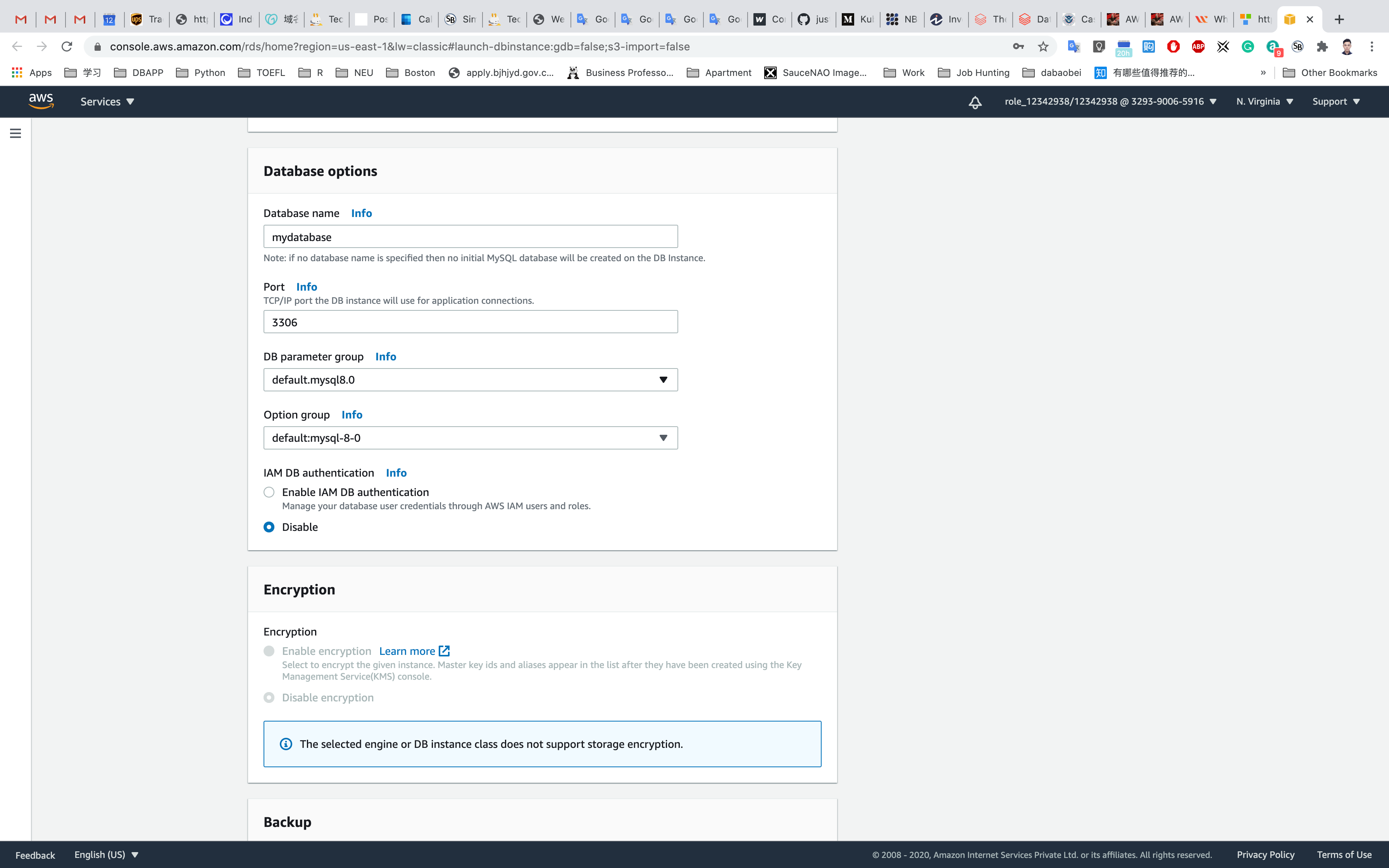Select the Disable encryption radio button

point(269,697)
